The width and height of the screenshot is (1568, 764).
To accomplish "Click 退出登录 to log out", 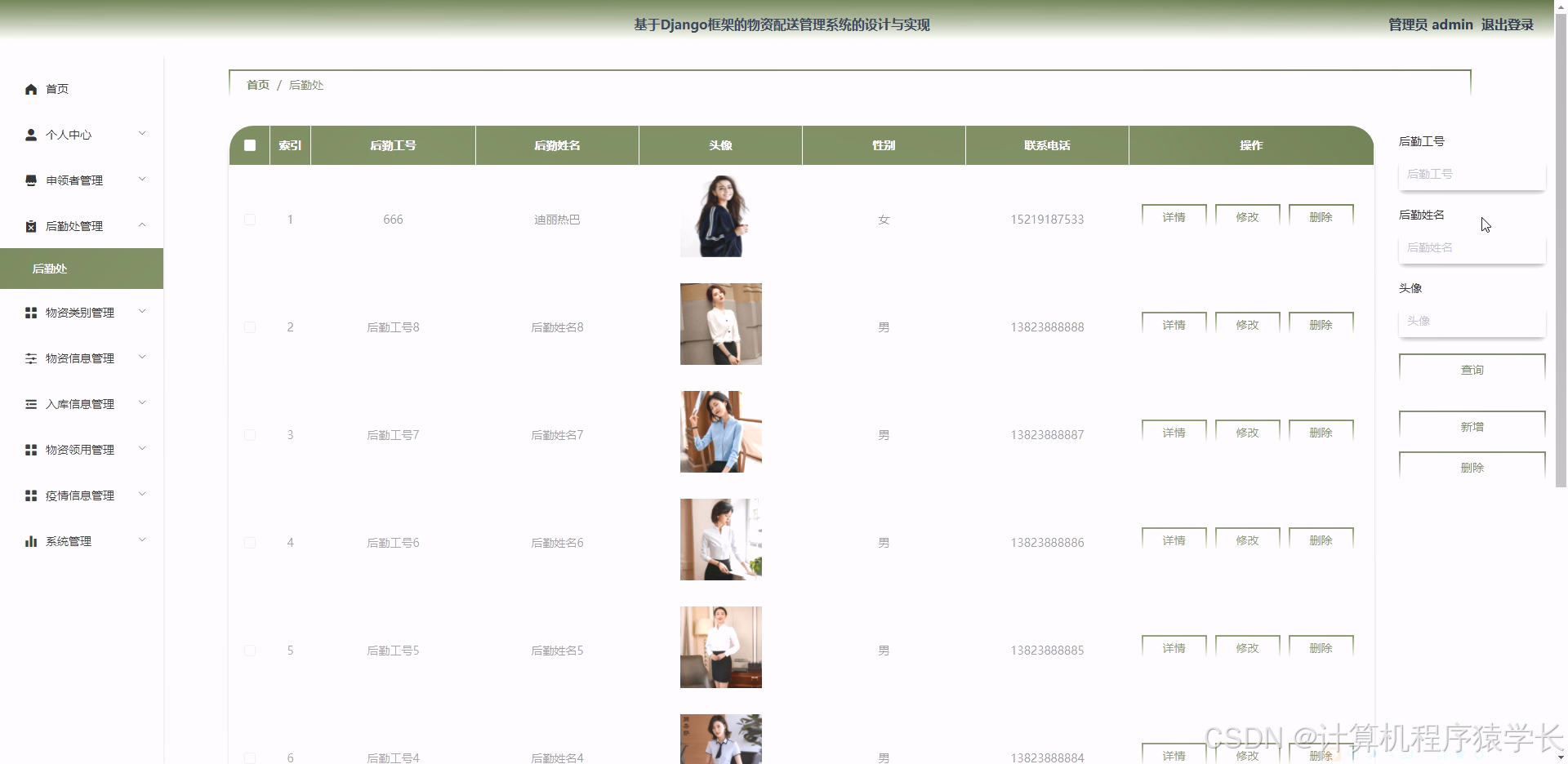I will coord(1508,24).
